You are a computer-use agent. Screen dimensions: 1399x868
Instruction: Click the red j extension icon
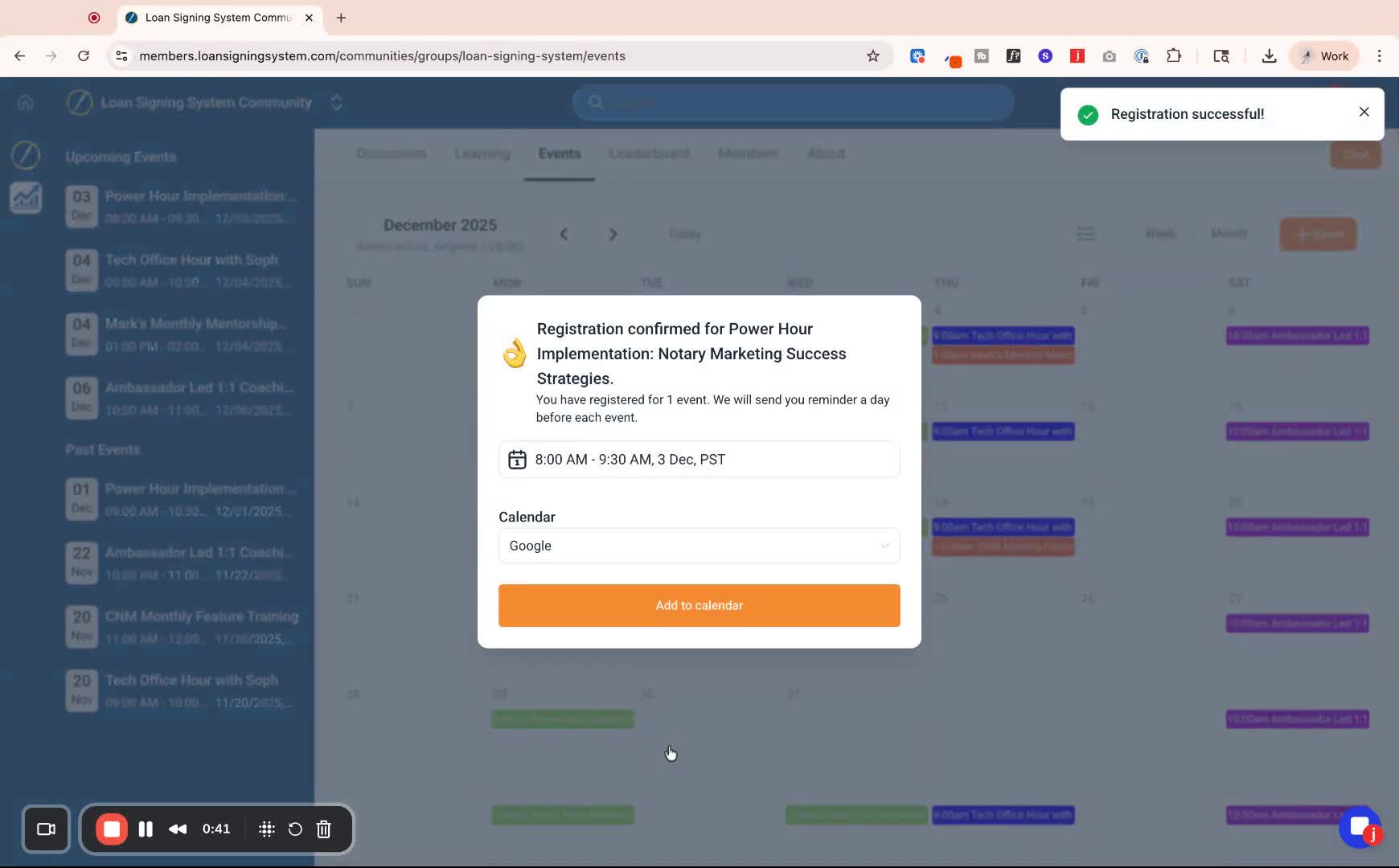point(1077,55)
